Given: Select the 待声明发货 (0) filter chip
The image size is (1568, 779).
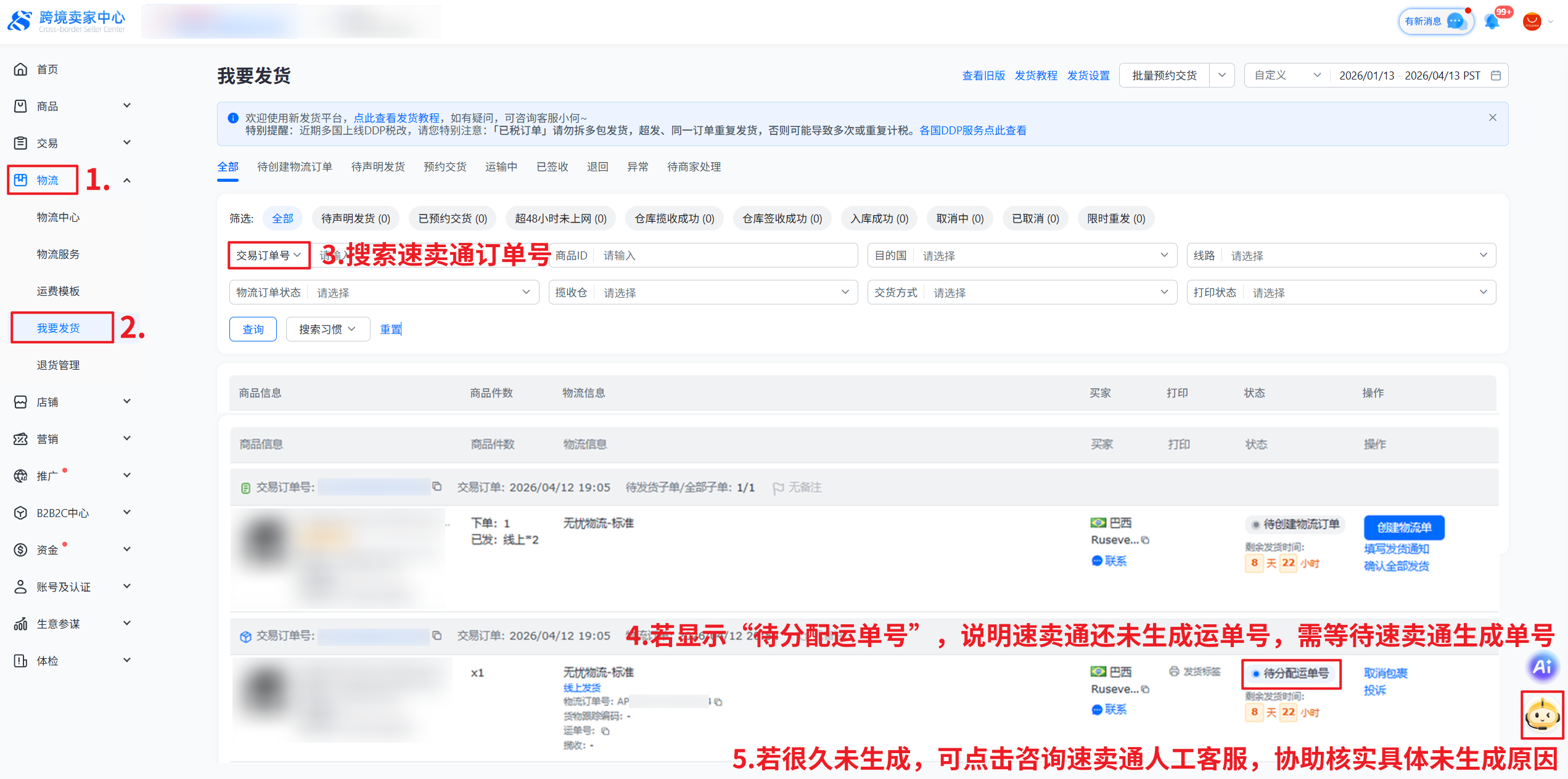Looking at the screenshot, I should point(355,219).
